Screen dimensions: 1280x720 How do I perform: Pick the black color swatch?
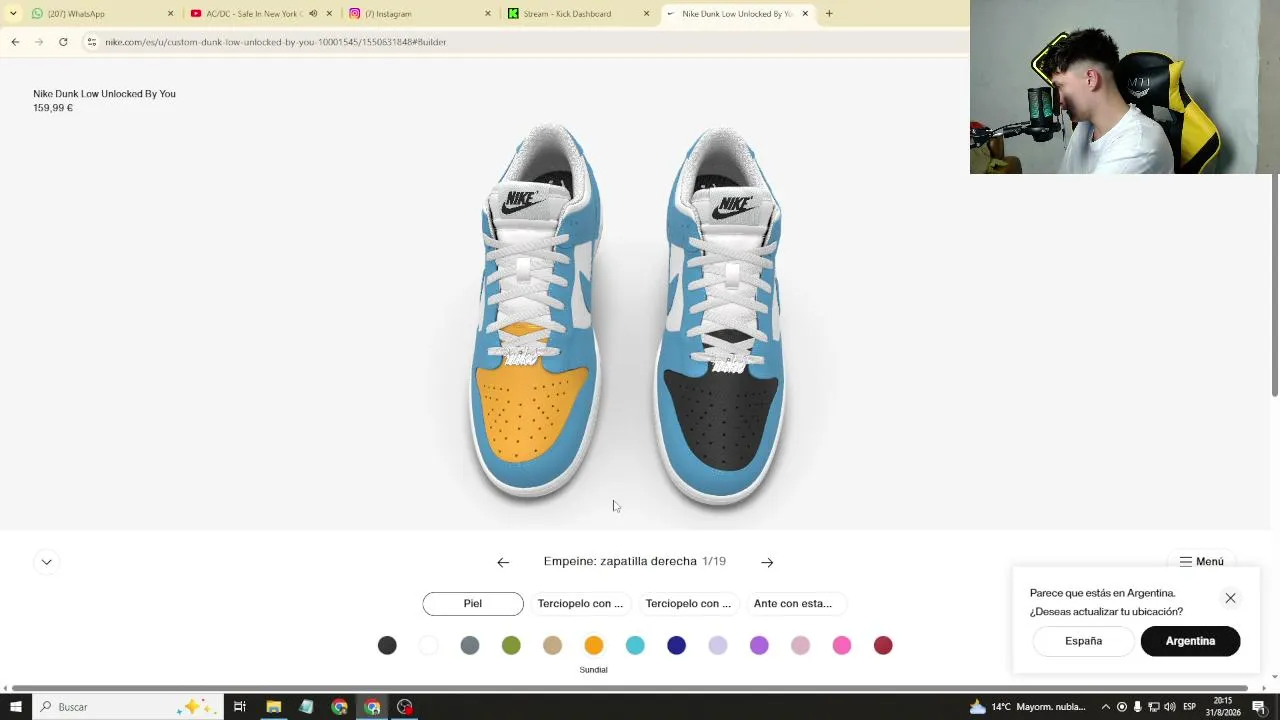(387, 646)
